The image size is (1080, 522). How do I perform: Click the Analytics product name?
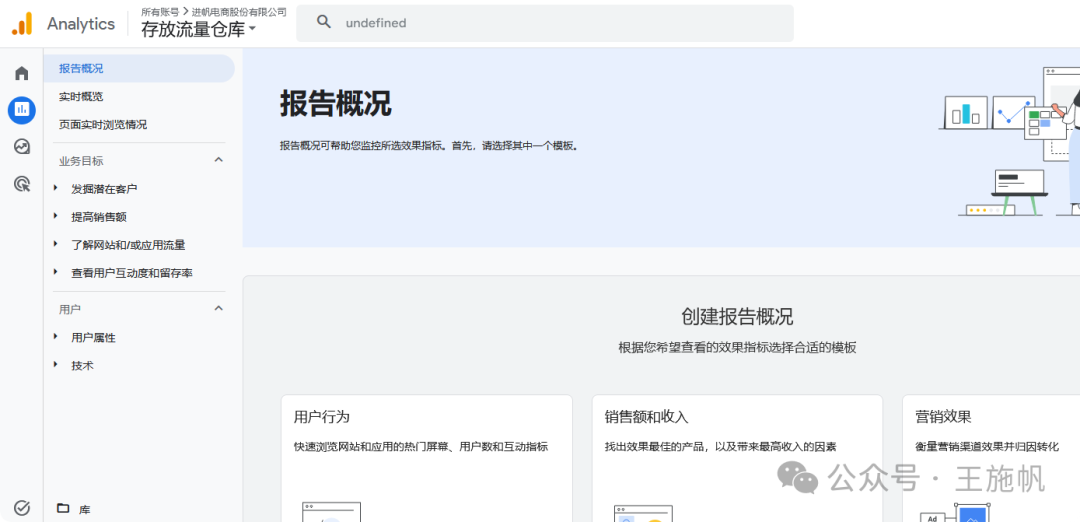[x=81, y=24]
